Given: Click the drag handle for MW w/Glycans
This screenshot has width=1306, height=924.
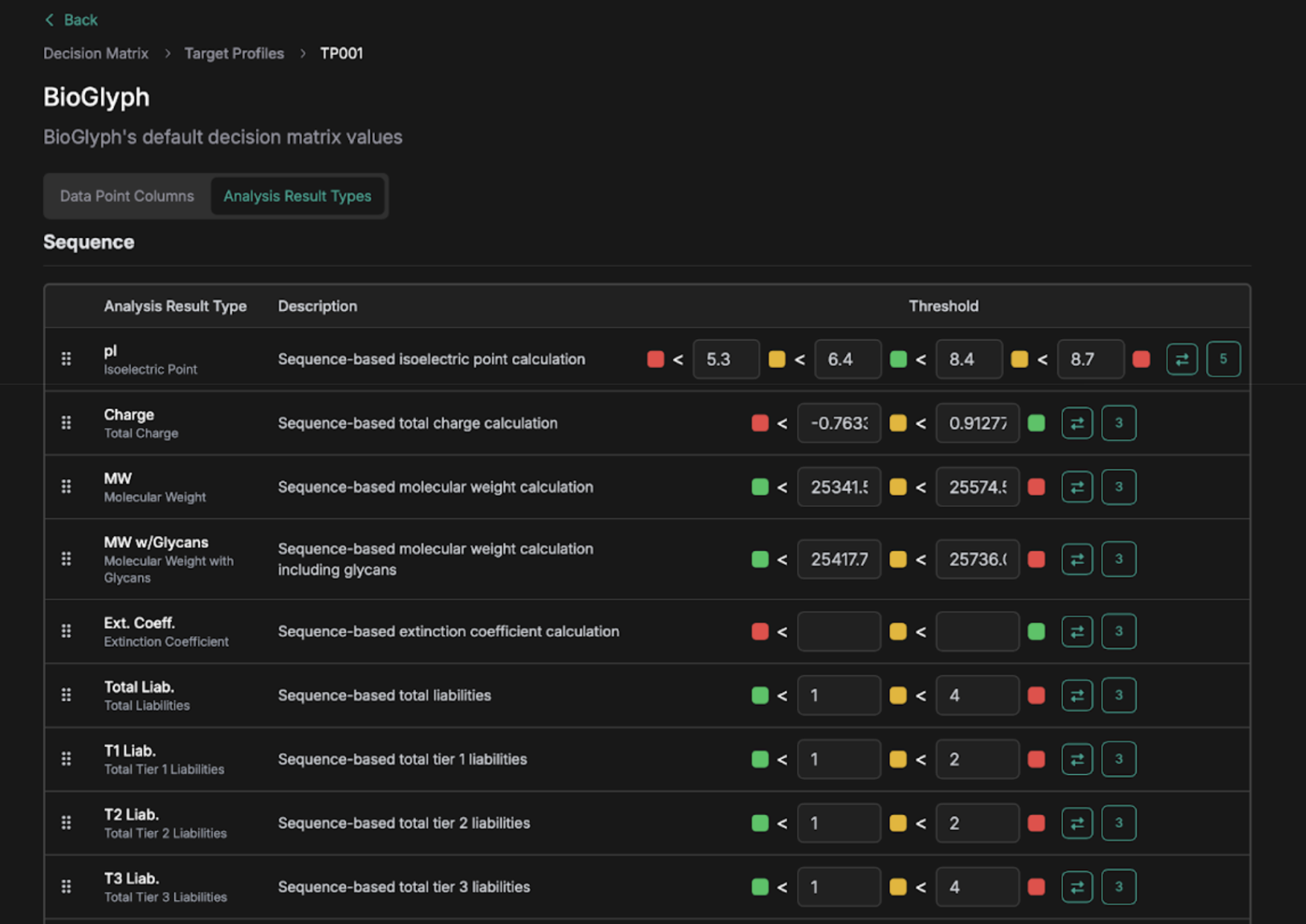Looking at the screenshot, I should click(66, 559).
